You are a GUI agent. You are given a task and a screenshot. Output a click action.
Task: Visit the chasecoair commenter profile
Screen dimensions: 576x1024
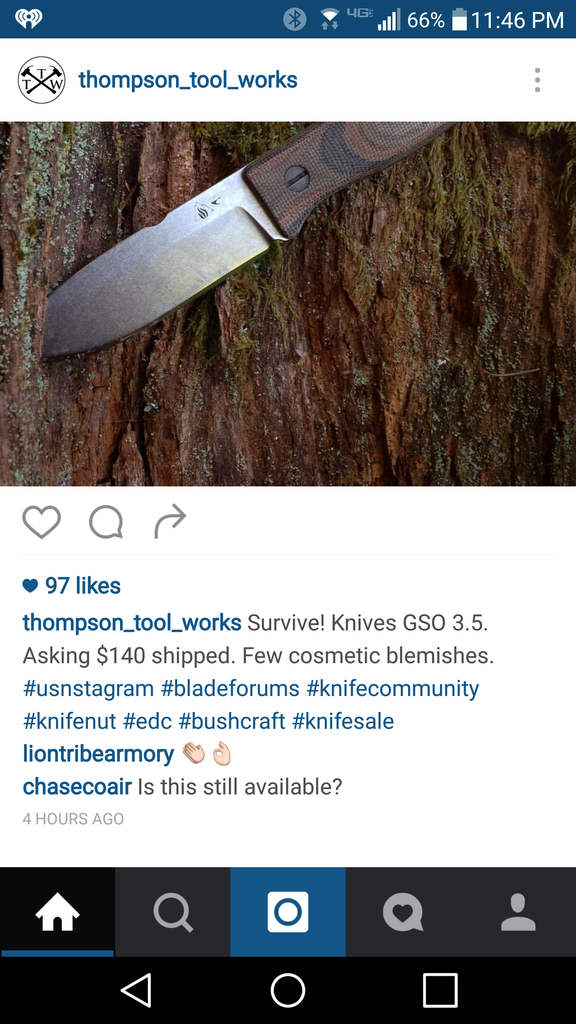click(77, 786)
